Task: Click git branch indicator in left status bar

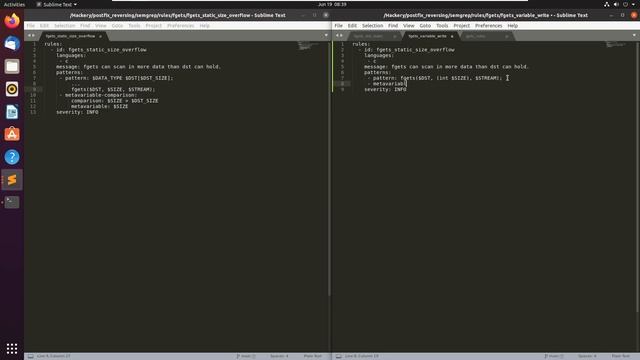Action: point(246,356)
